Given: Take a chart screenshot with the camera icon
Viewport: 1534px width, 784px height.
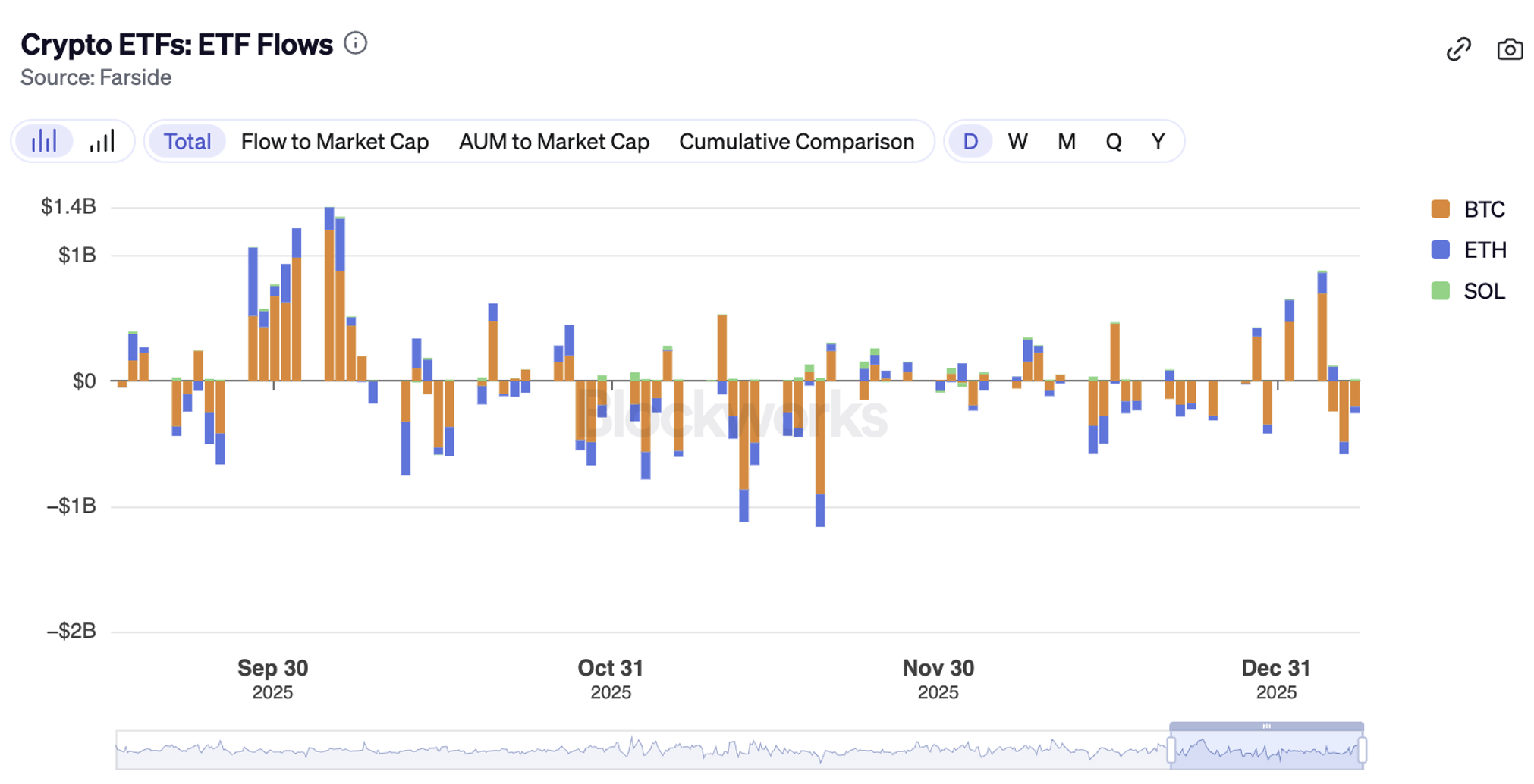Looking at the screenshot, I should 1510,49.
